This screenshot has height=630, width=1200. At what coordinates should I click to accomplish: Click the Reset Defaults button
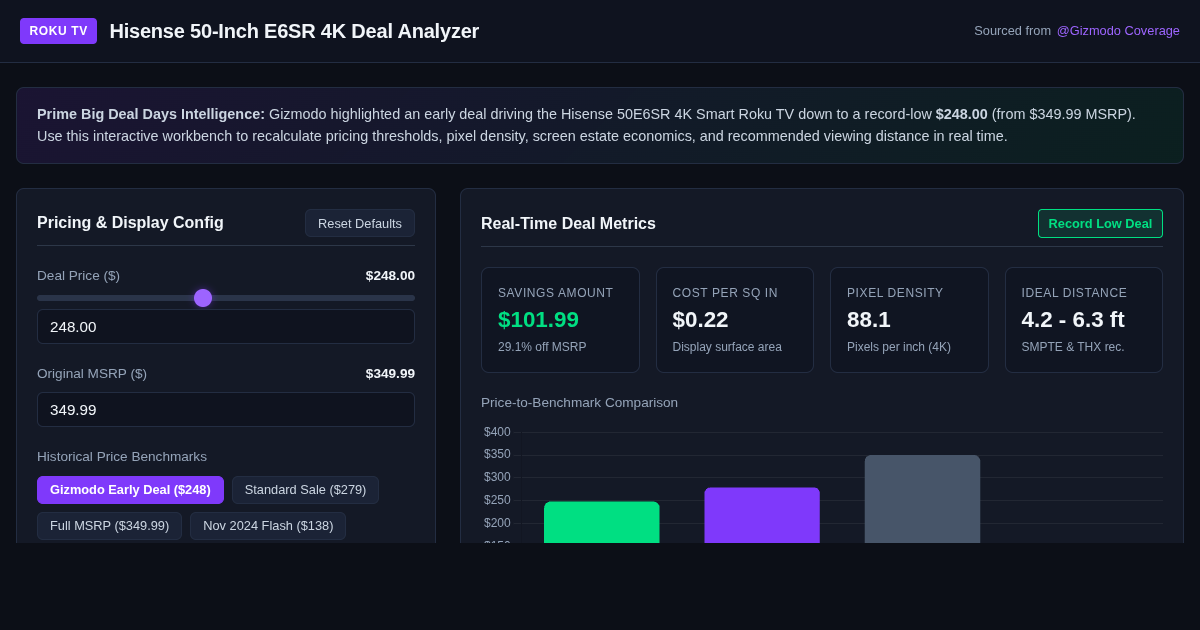(x=360, y=223)
